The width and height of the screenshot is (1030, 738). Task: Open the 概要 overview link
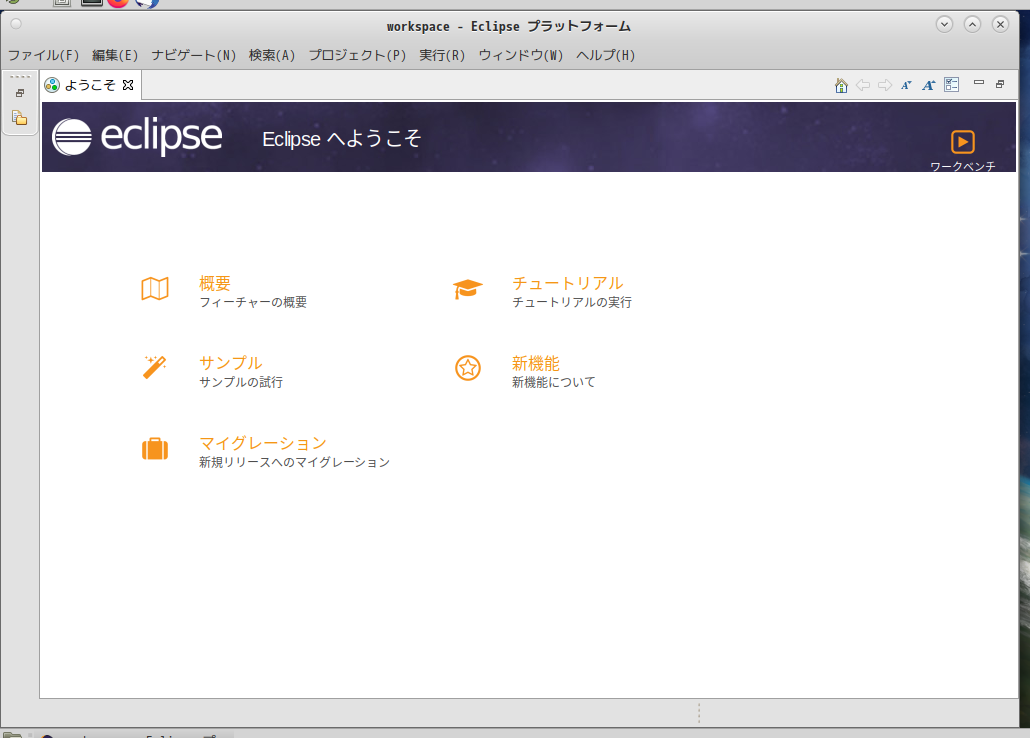tap(215, 283)
